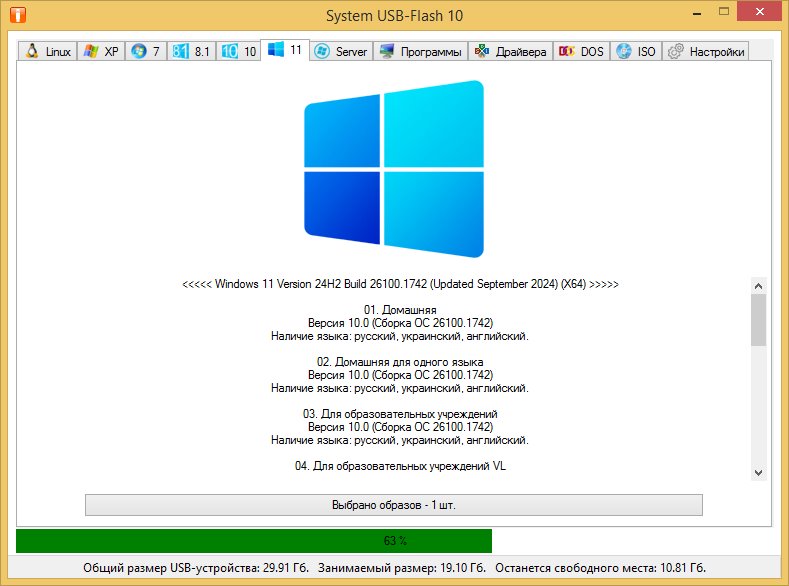Viewport: 789px width, 586px height.
Task: Select edition 01. Домашняя in the list
Action: pyautogui.click(x=399, y=310)
